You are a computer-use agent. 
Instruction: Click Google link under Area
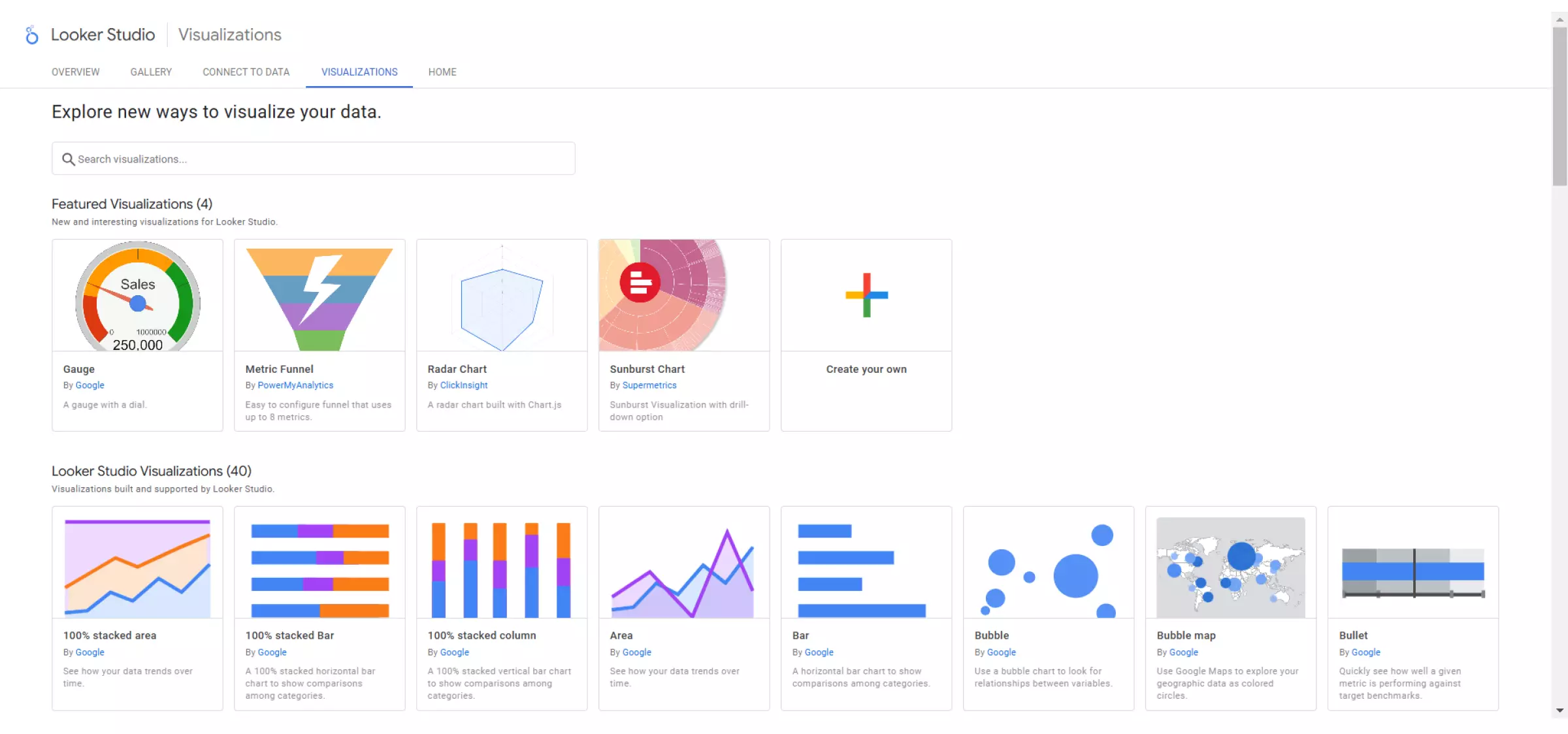[636, 652]
